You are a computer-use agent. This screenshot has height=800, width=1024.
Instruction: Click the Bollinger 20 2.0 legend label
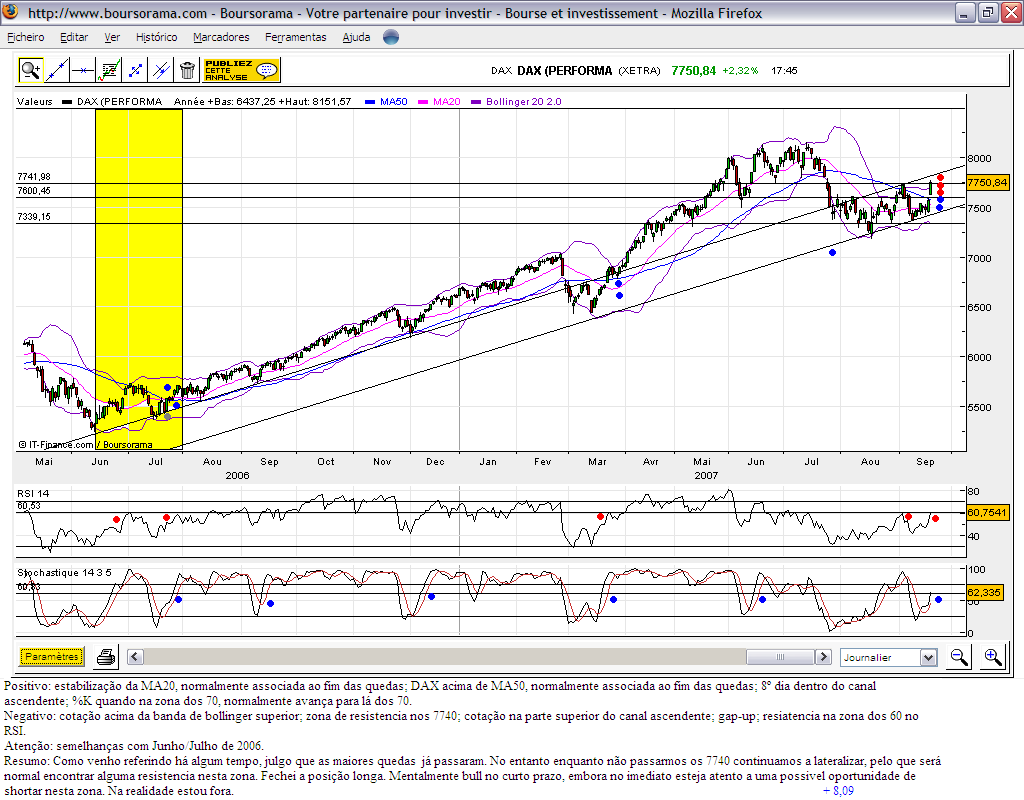tap(524, 101)
